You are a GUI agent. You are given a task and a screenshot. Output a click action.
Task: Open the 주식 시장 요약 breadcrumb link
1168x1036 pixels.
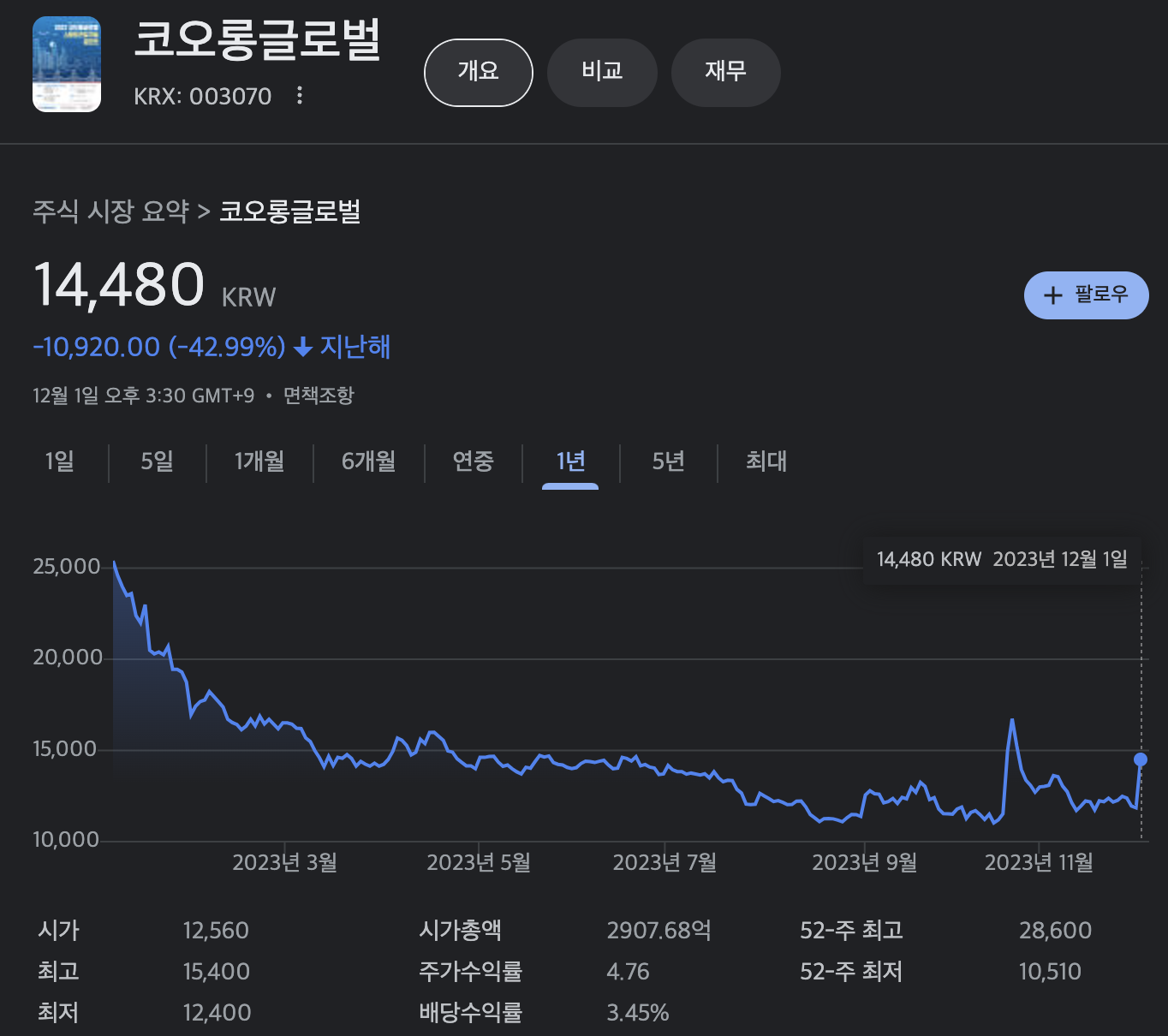(110, 211)
